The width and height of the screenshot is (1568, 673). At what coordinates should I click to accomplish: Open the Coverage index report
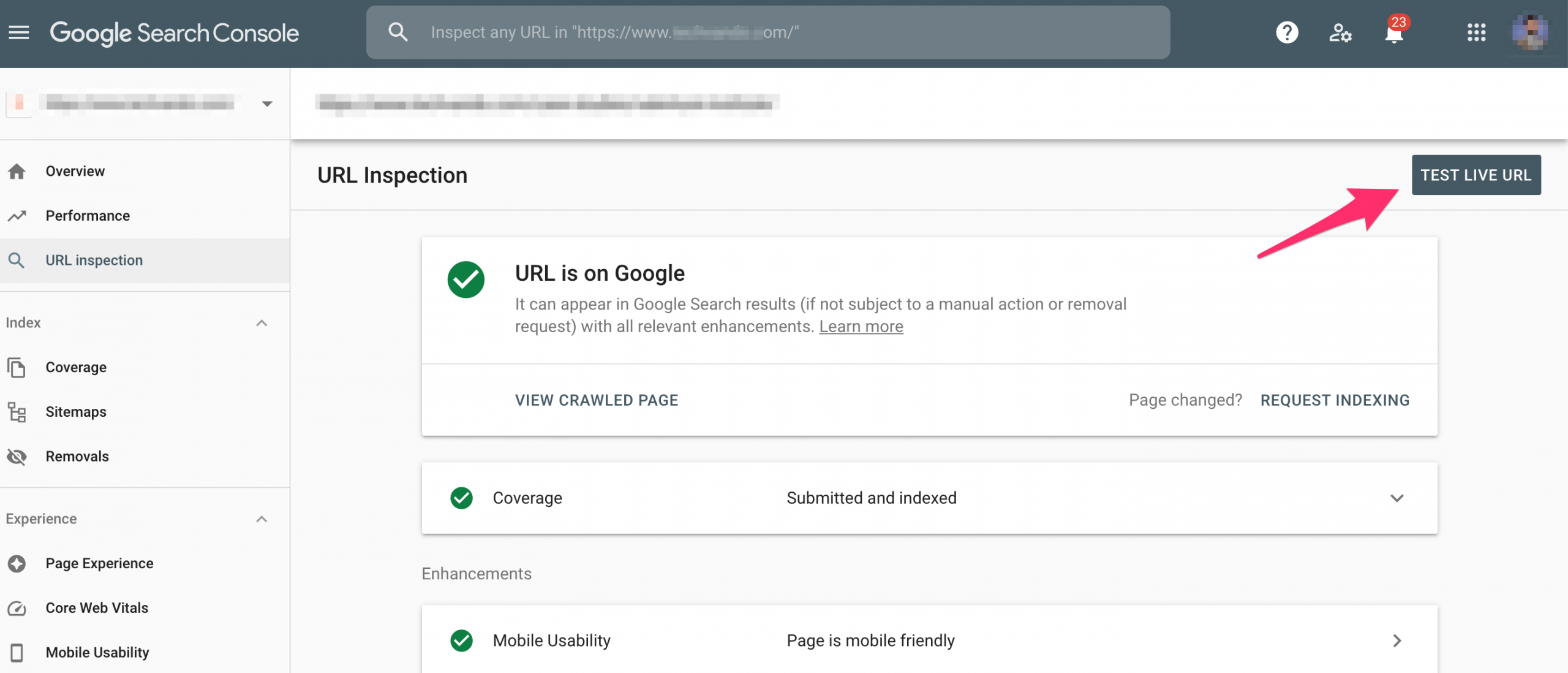click(x=145, y=367)
